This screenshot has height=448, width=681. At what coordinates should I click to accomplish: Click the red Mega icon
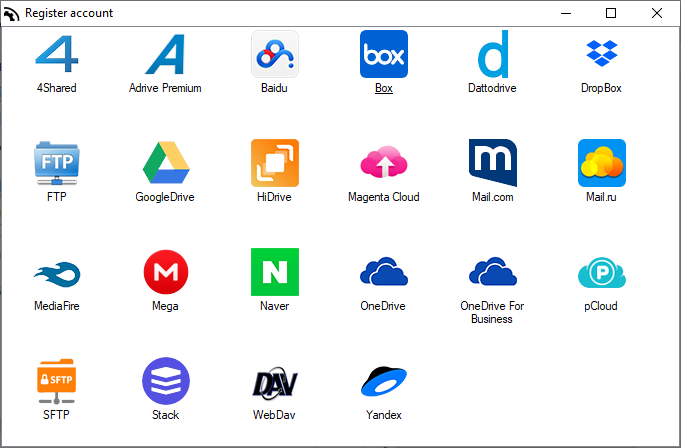[165, 272]
